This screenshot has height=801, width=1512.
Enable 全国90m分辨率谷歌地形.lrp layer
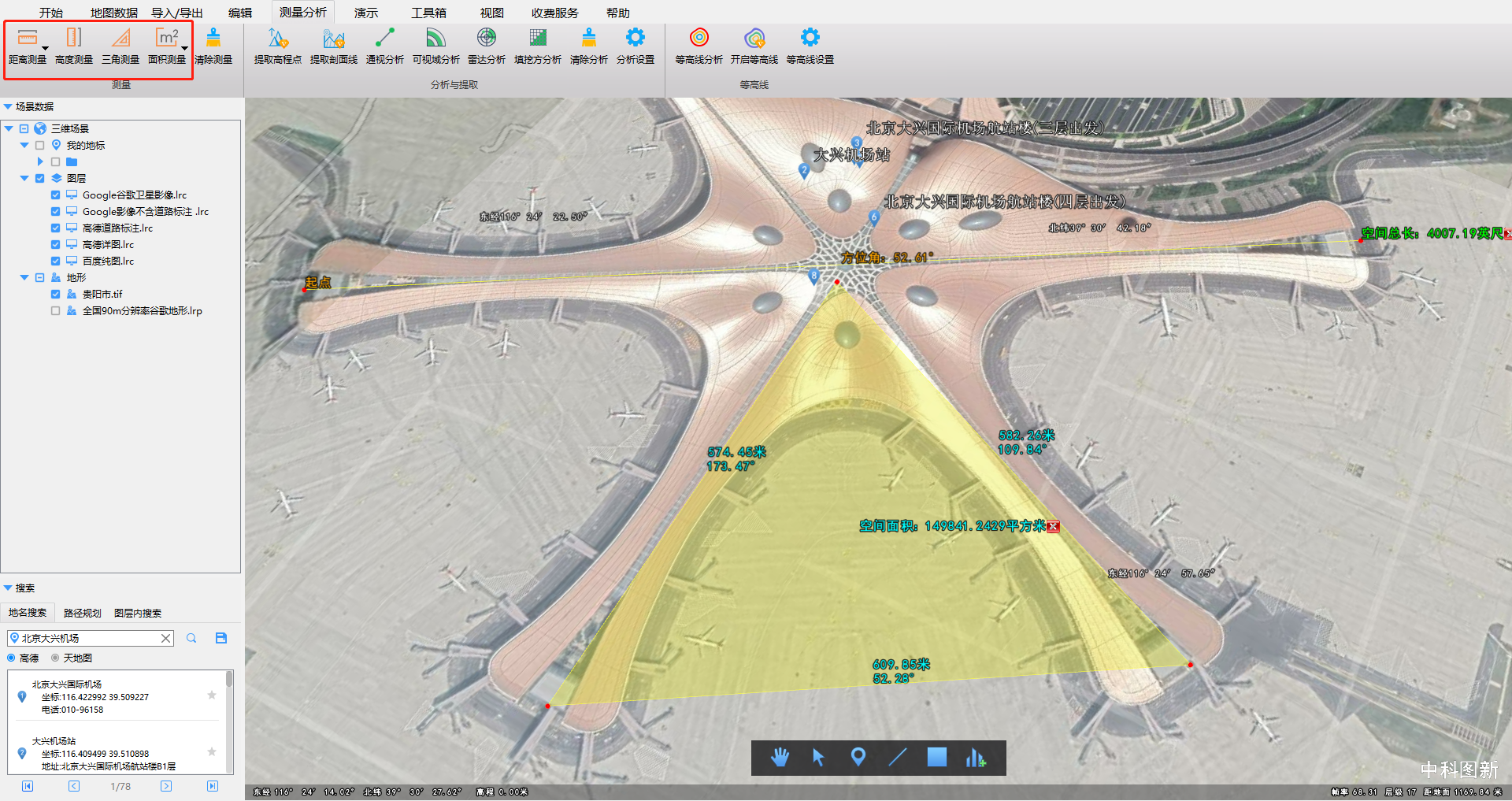55,310
